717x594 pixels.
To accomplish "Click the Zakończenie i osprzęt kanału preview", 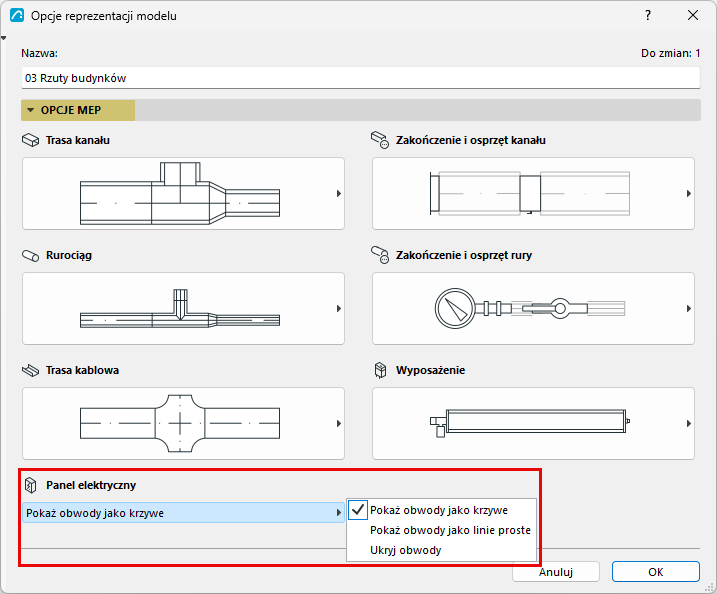I will (x=533, y=193).
